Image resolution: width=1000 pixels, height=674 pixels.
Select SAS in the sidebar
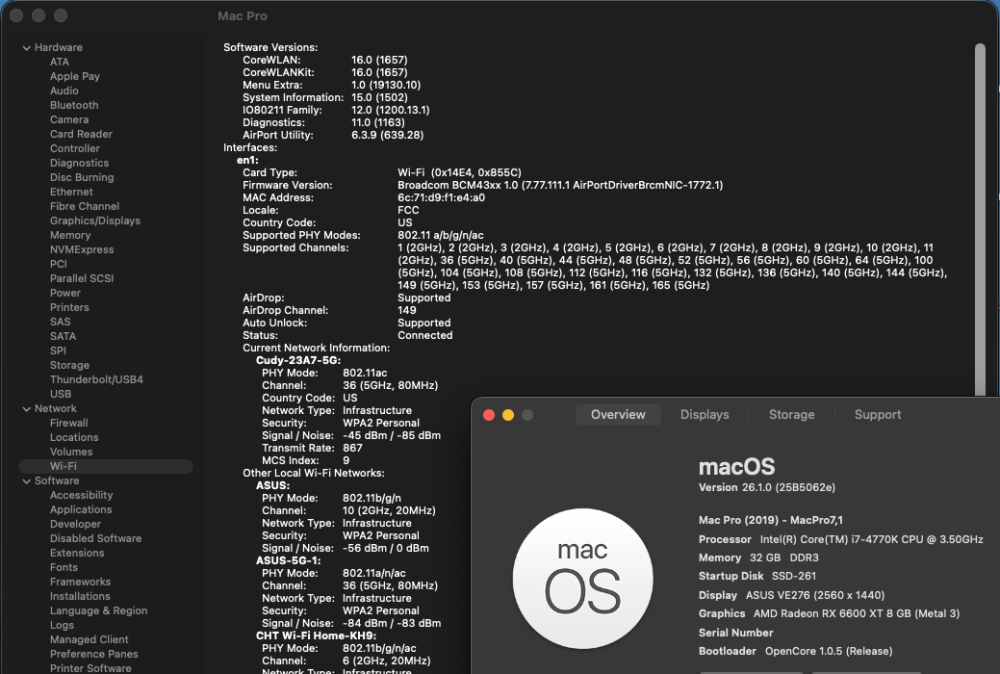click(60, 322)
